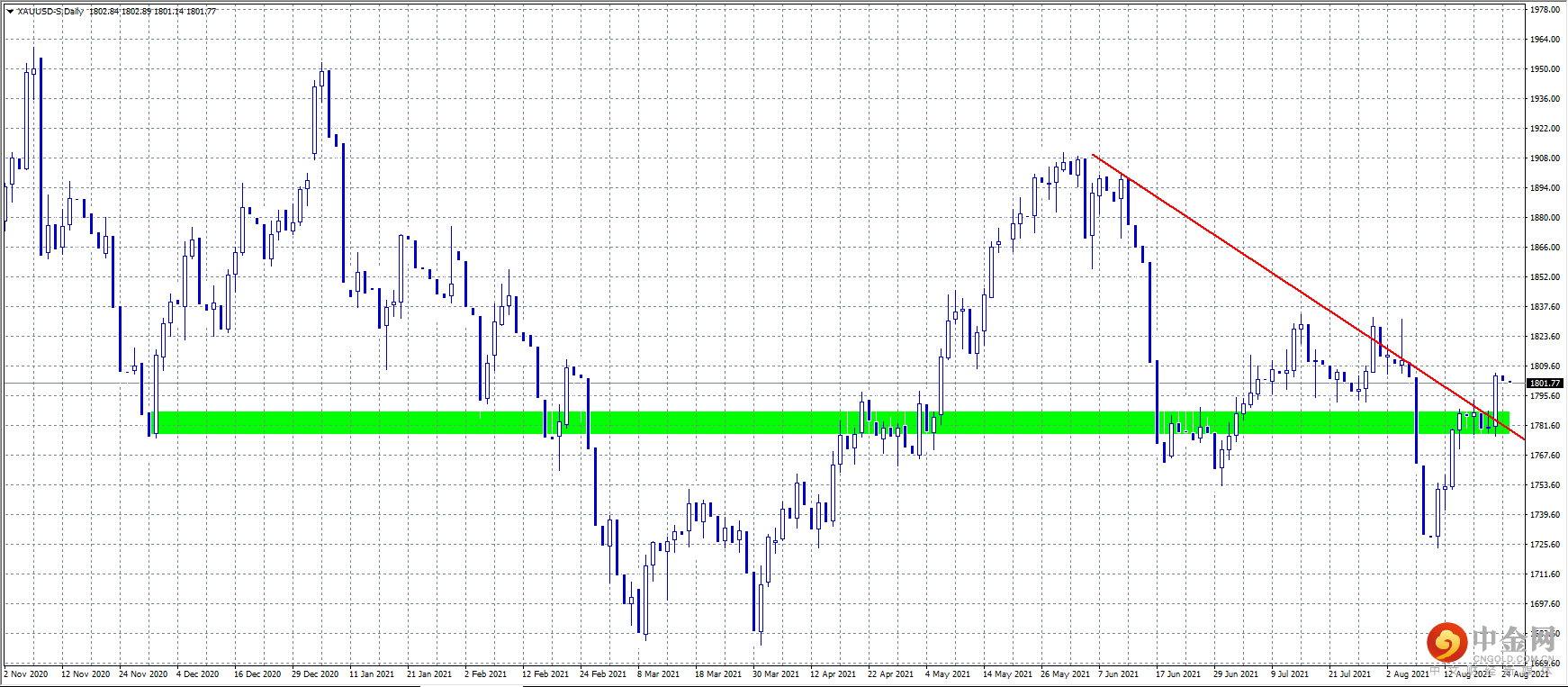1568x687 pixels.
Task: Click the 21 Jul 2021 date label
Action: [1350, 674]
